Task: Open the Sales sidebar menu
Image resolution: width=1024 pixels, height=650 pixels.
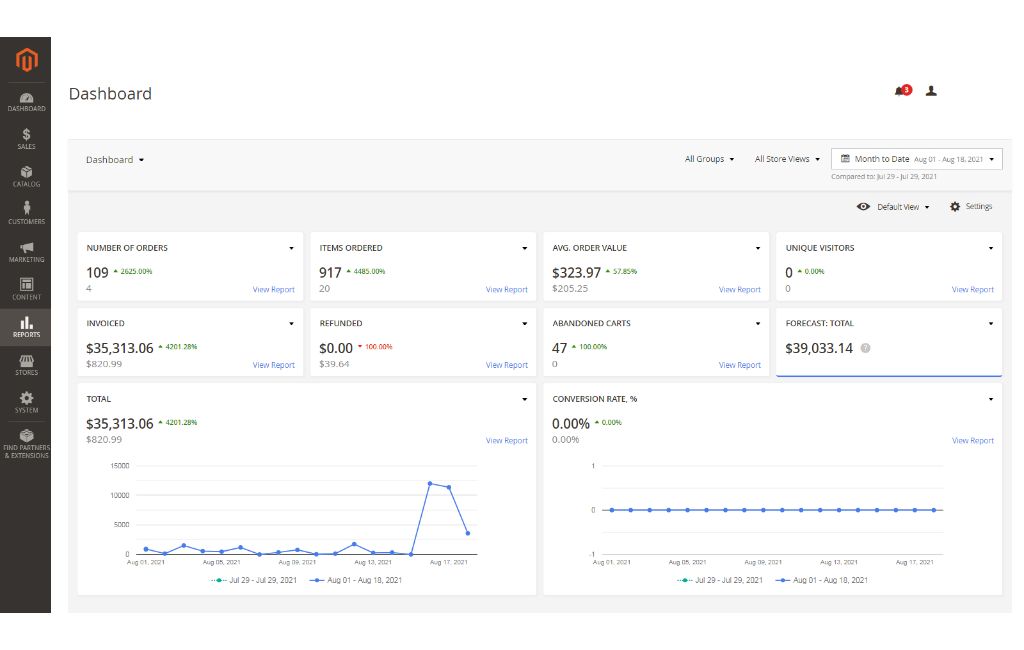Action: coord(26,139)
